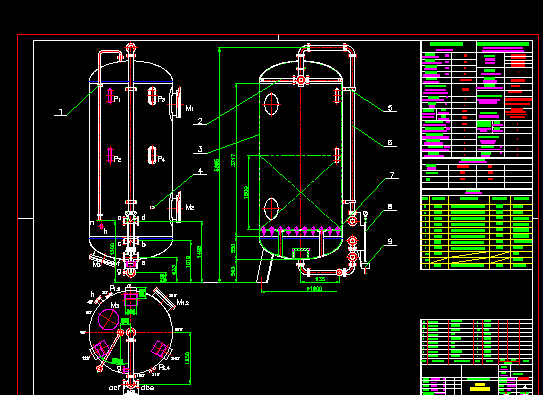Select callout number 3 label
The image size is (543, 395).
point(200,149)
